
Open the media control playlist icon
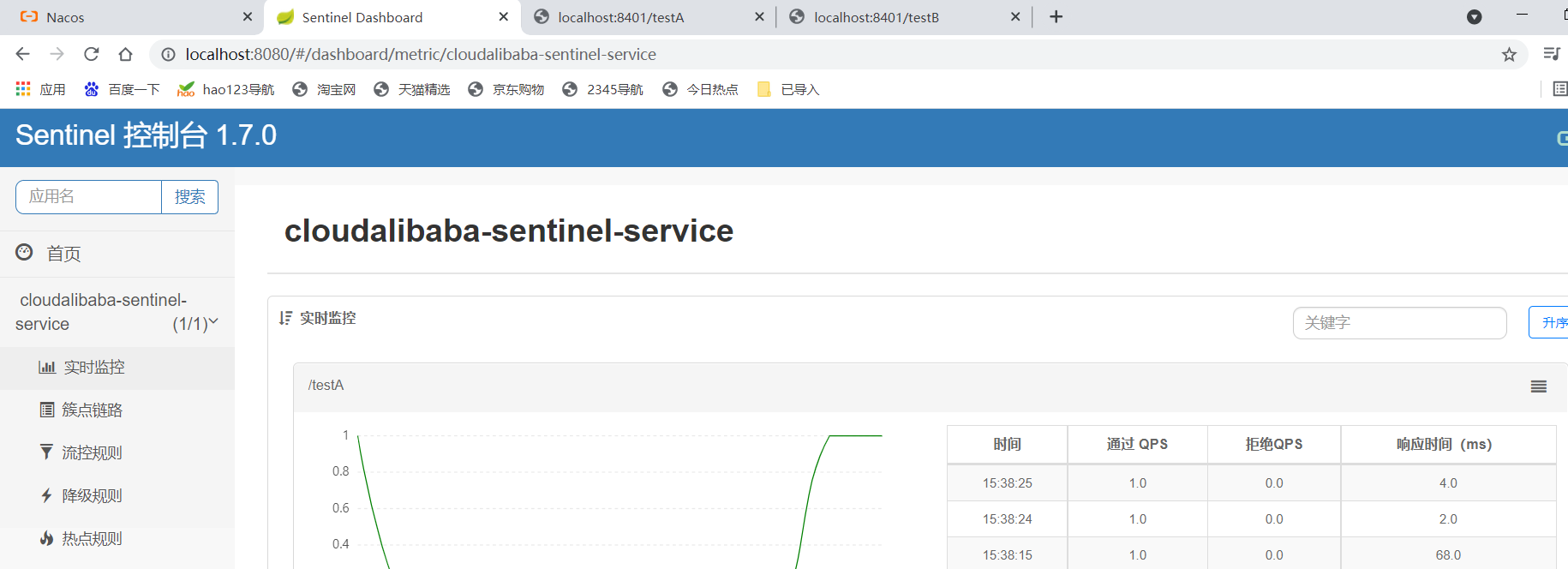(x=1552, y=54)
